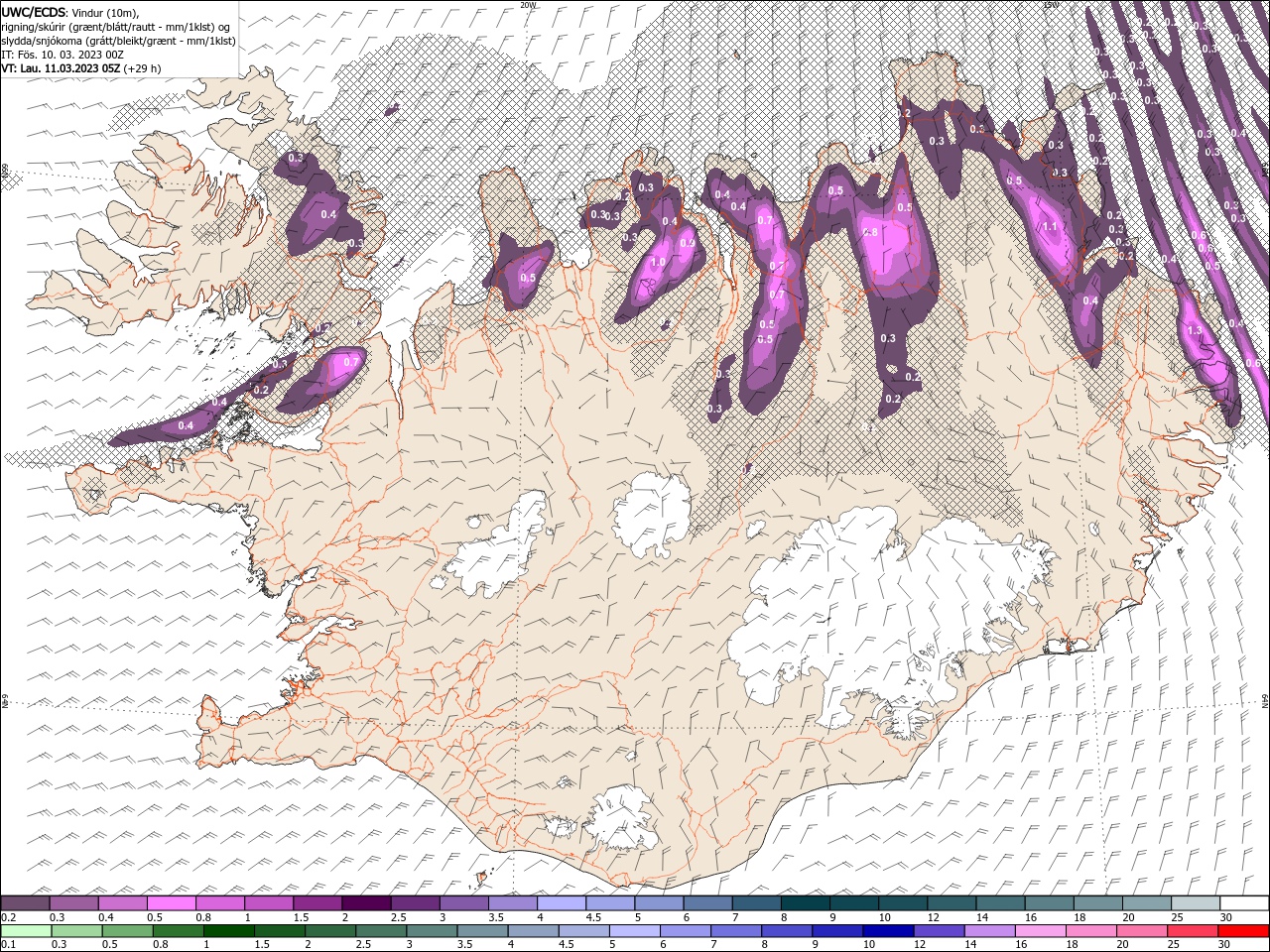The image size is (1270, 952).
Task: Select the snow legend swatch between 14 and 16
Action: point(1002,903)
